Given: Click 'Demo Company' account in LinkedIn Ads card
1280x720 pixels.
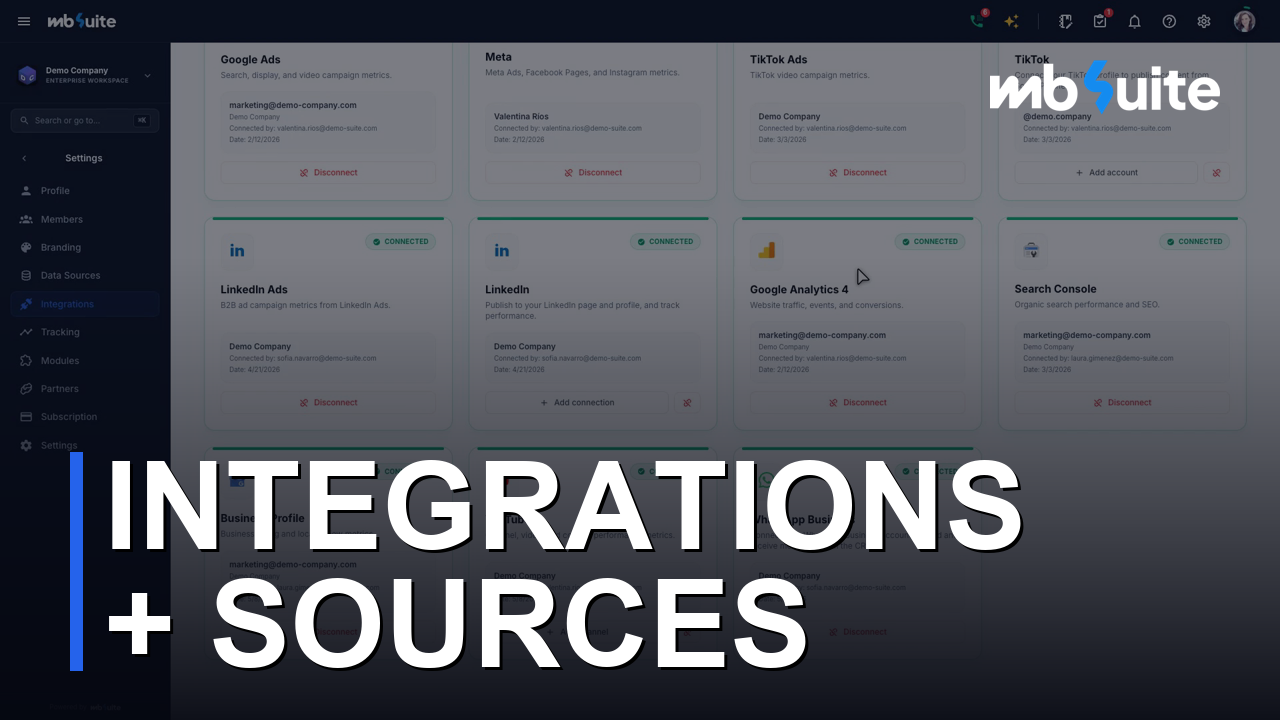Looking at the screenshot, I should pyautogui.click(x=260, y=347).
